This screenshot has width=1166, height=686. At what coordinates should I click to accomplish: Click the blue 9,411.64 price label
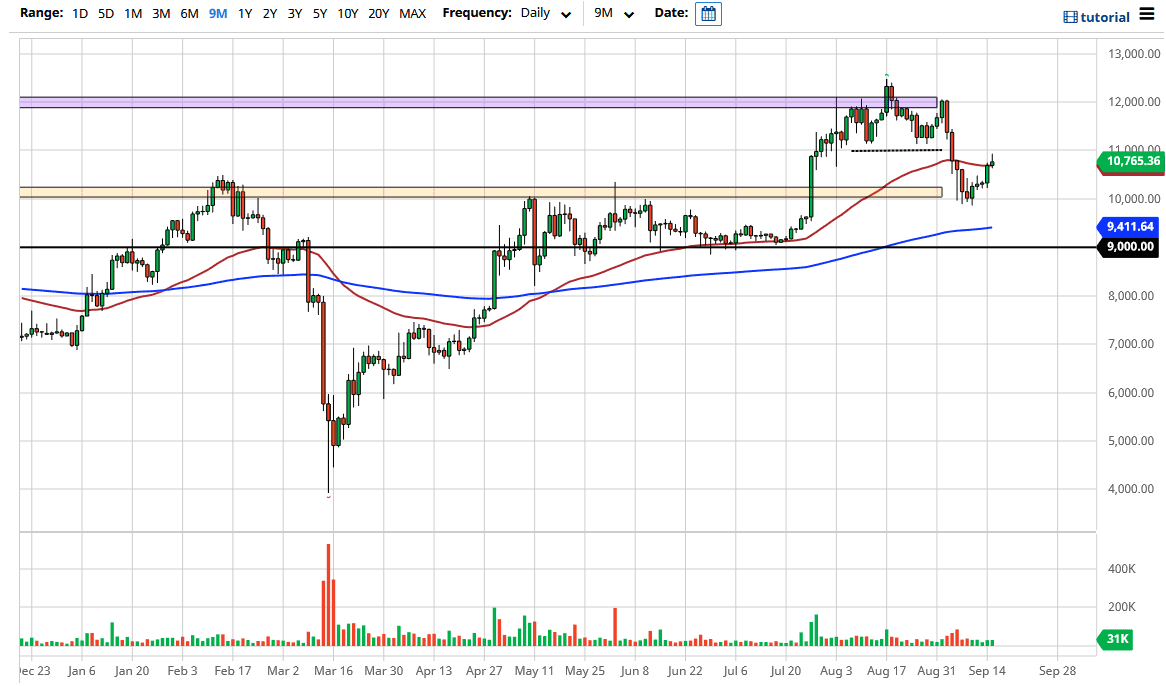pyautogui.click(x=1131, y=227)
